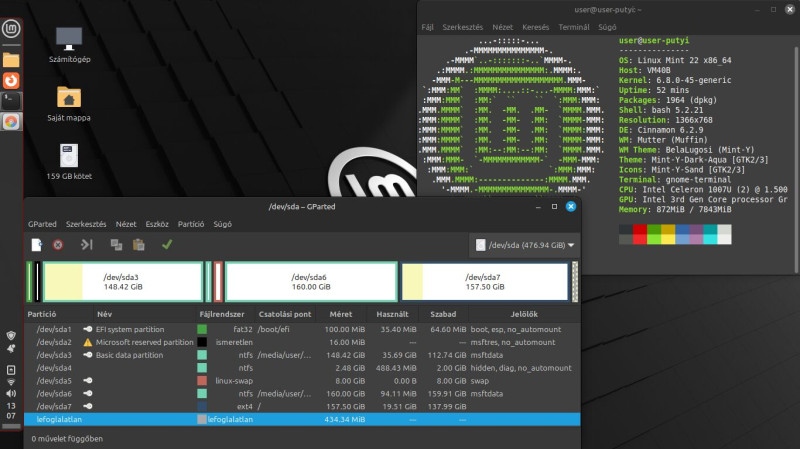Screen dimensions: 800x449
Task: Open the GParted menu
Action: pyautogui.click(x=42, y=224)
